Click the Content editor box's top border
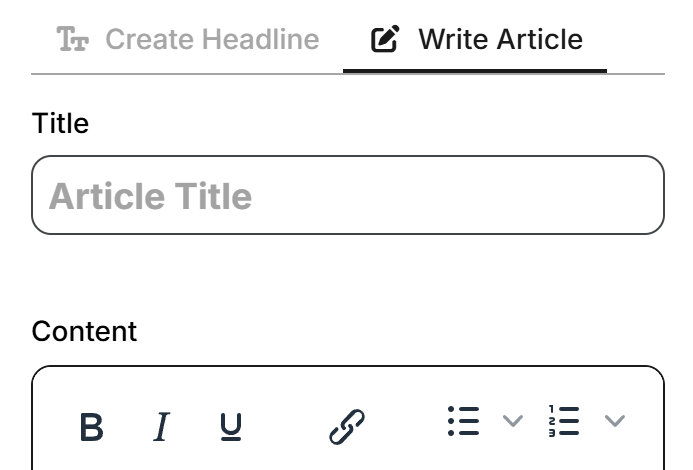The width and height of the screenshot is (693, 470). click(348, 367)
